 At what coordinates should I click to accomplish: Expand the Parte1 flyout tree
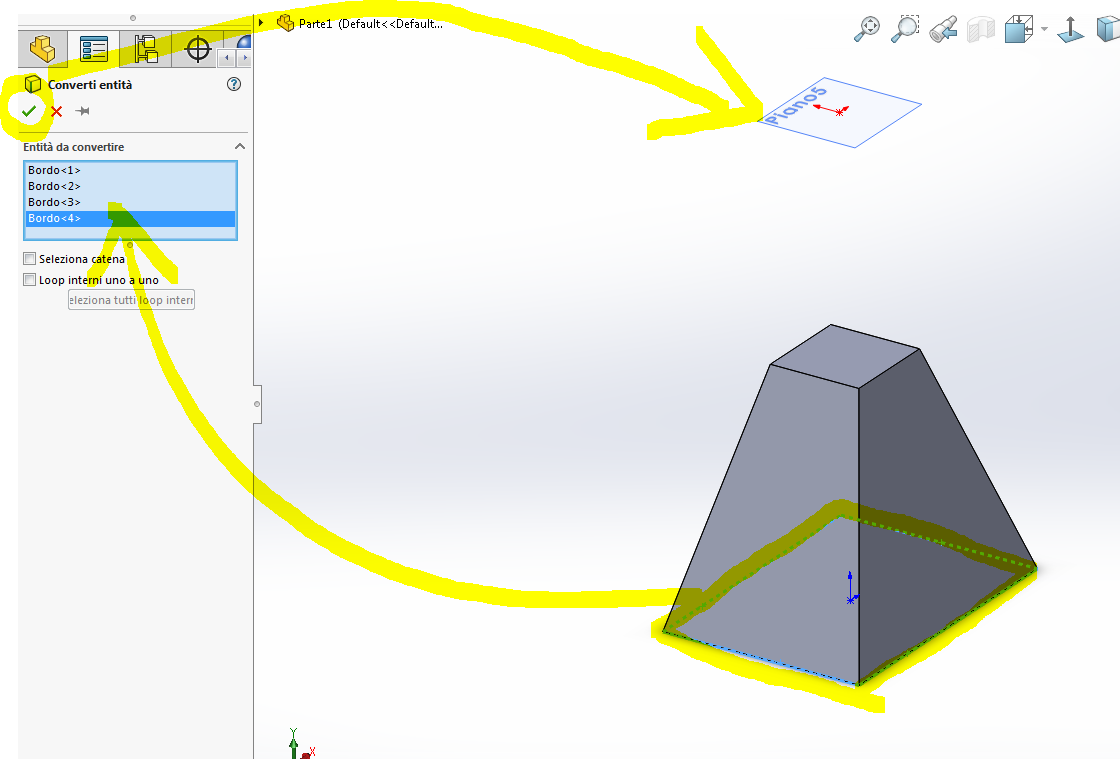tap(261, 22)
